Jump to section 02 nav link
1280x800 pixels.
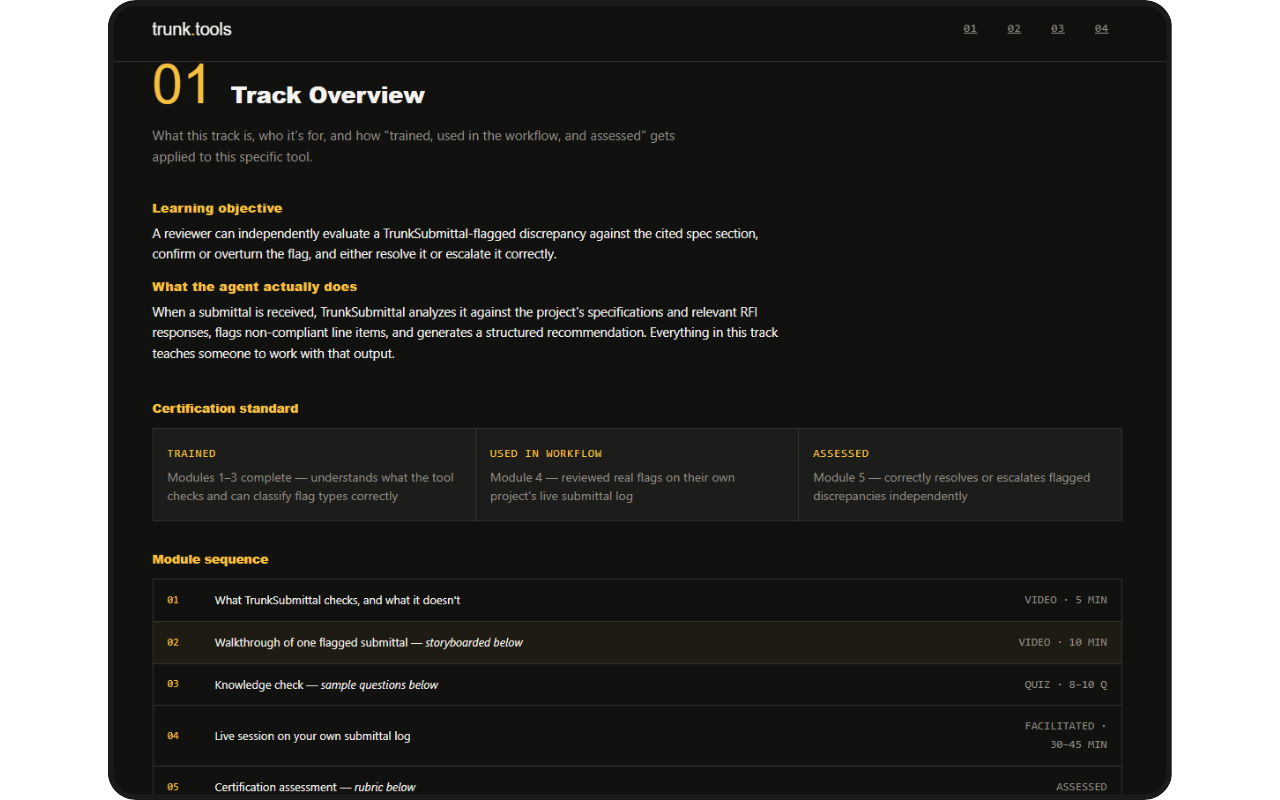[x=1014, y=29]
